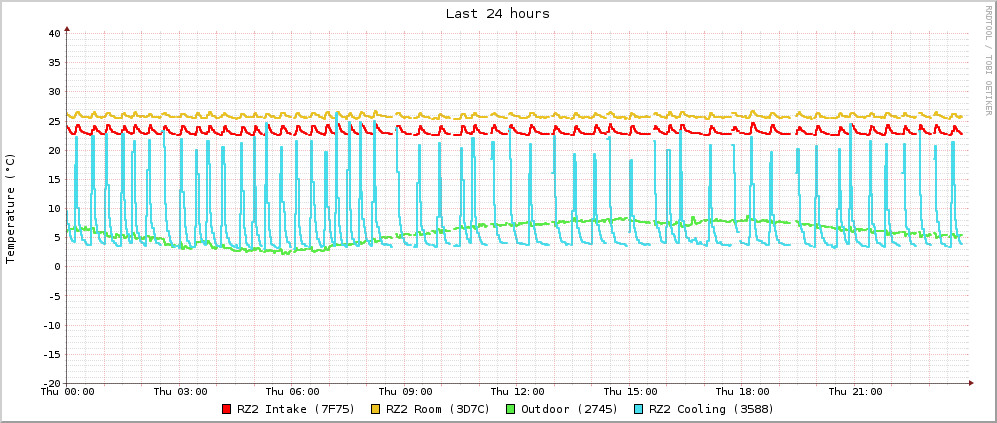
Task: Click the -15 value on temperature axis
Action: point(51,354)
